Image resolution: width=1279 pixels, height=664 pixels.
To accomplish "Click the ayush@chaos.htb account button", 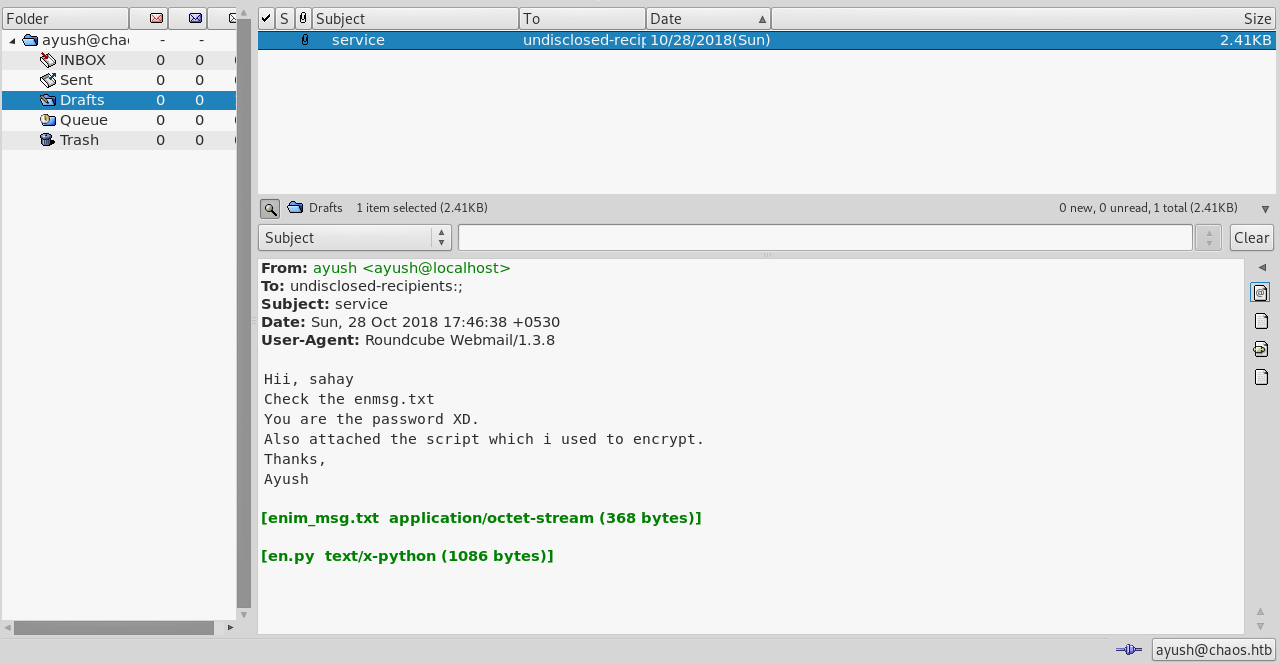I will coord(1214,650).
